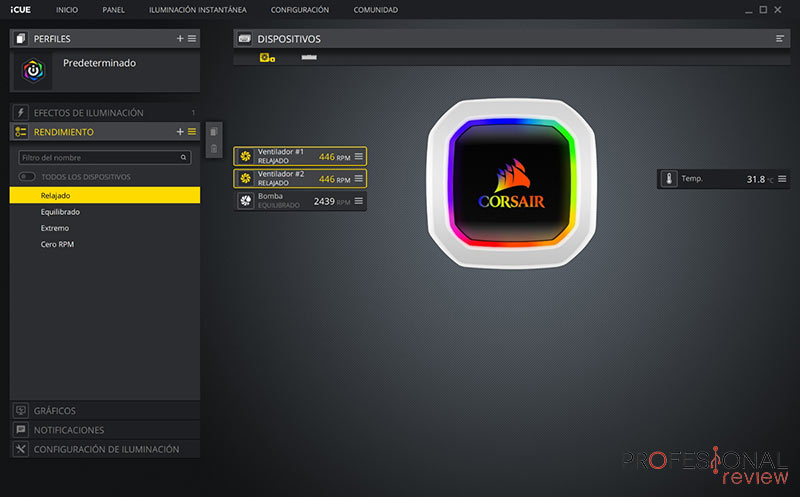Expand Configuración de Iluminación section

105,450
